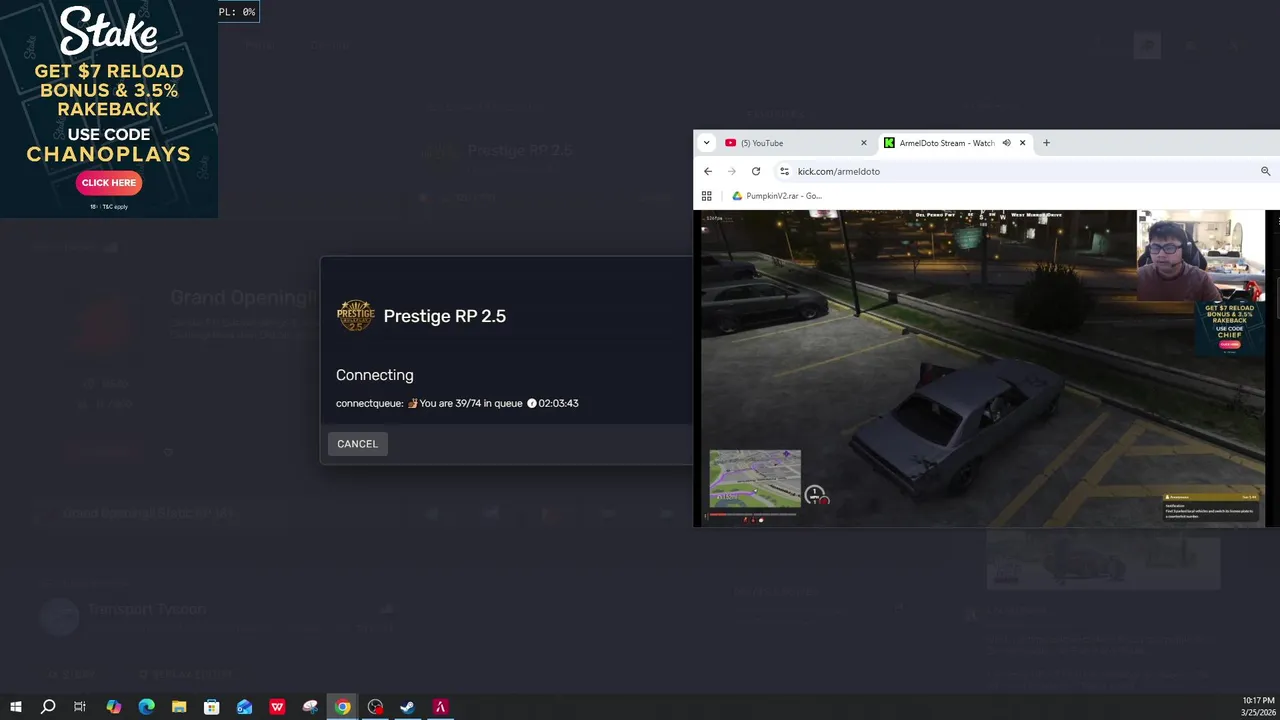Open Microsoft Store from taskbar

(x=212, y=707)
